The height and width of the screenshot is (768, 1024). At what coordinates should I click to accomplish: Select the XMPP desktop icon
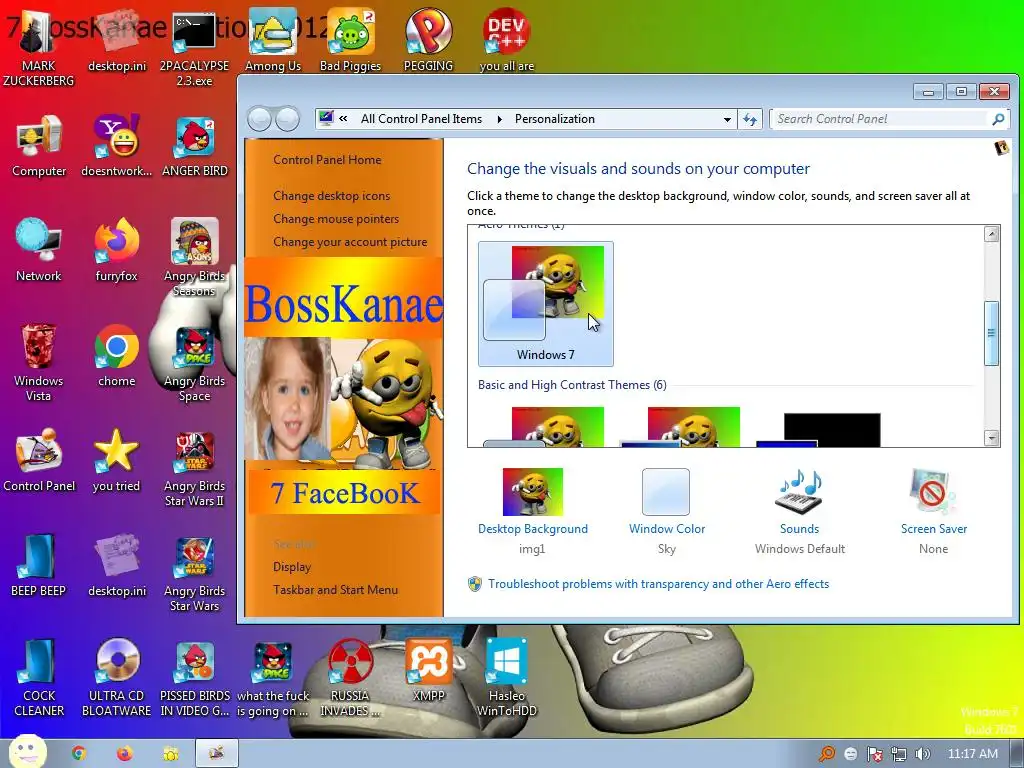[428, 671]
